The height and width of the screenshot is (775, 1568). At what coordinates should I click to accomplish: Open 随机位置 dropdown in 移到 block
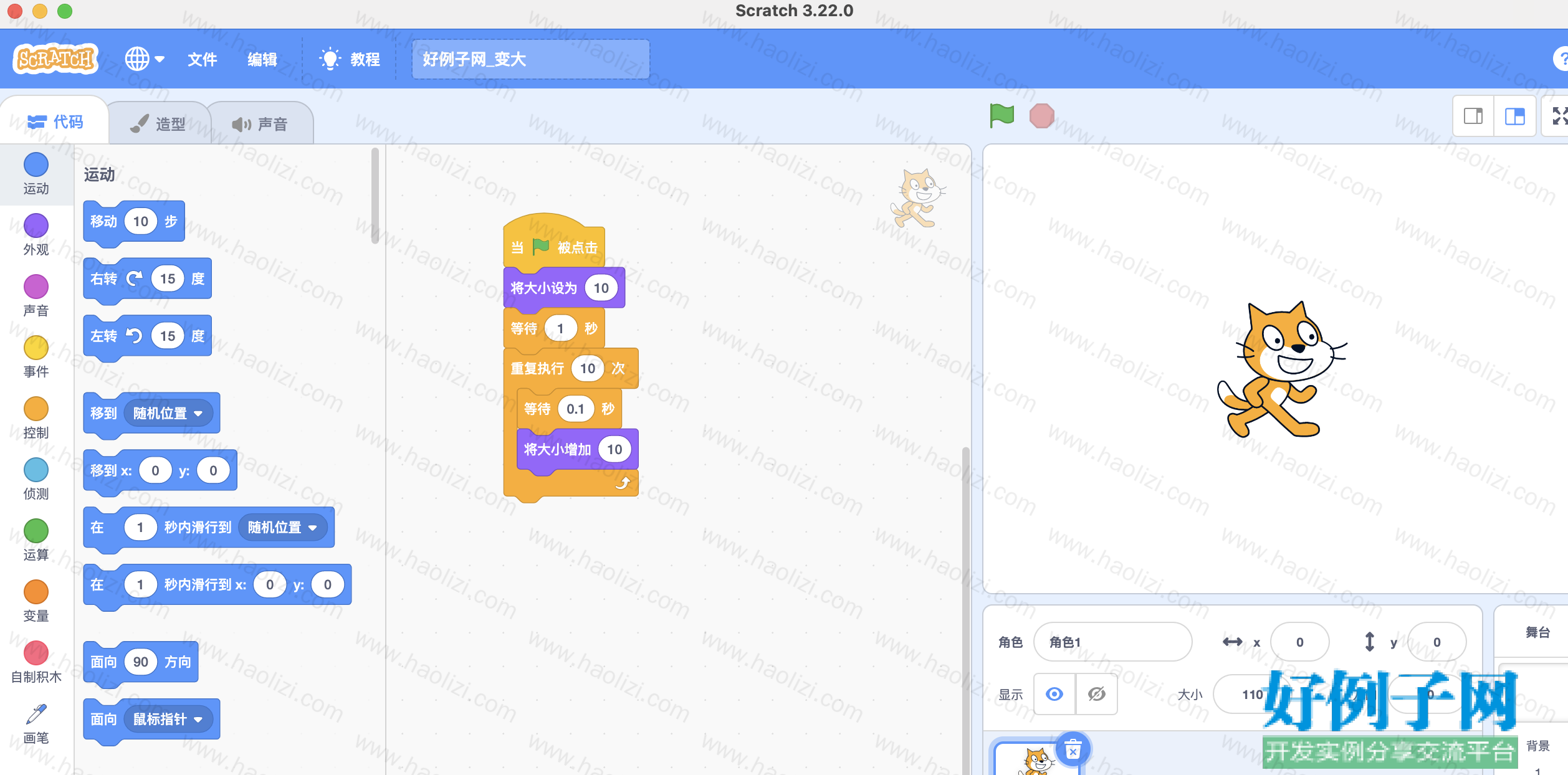pos(168,413)
